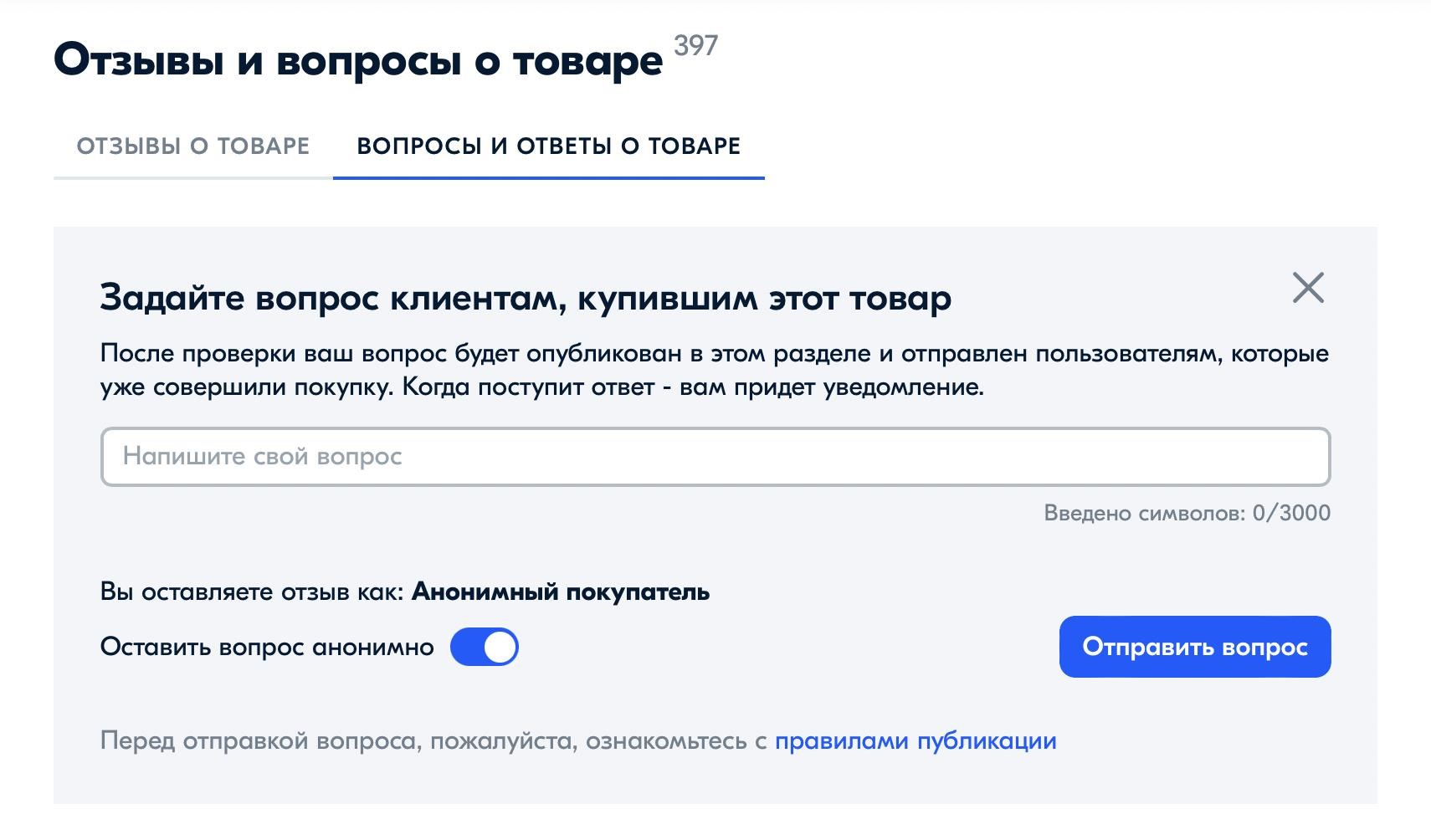Viewport: 1431px width, 840px height.
Task: Click the Анонимный покупатель name text
Action: (x=561, y=592)
